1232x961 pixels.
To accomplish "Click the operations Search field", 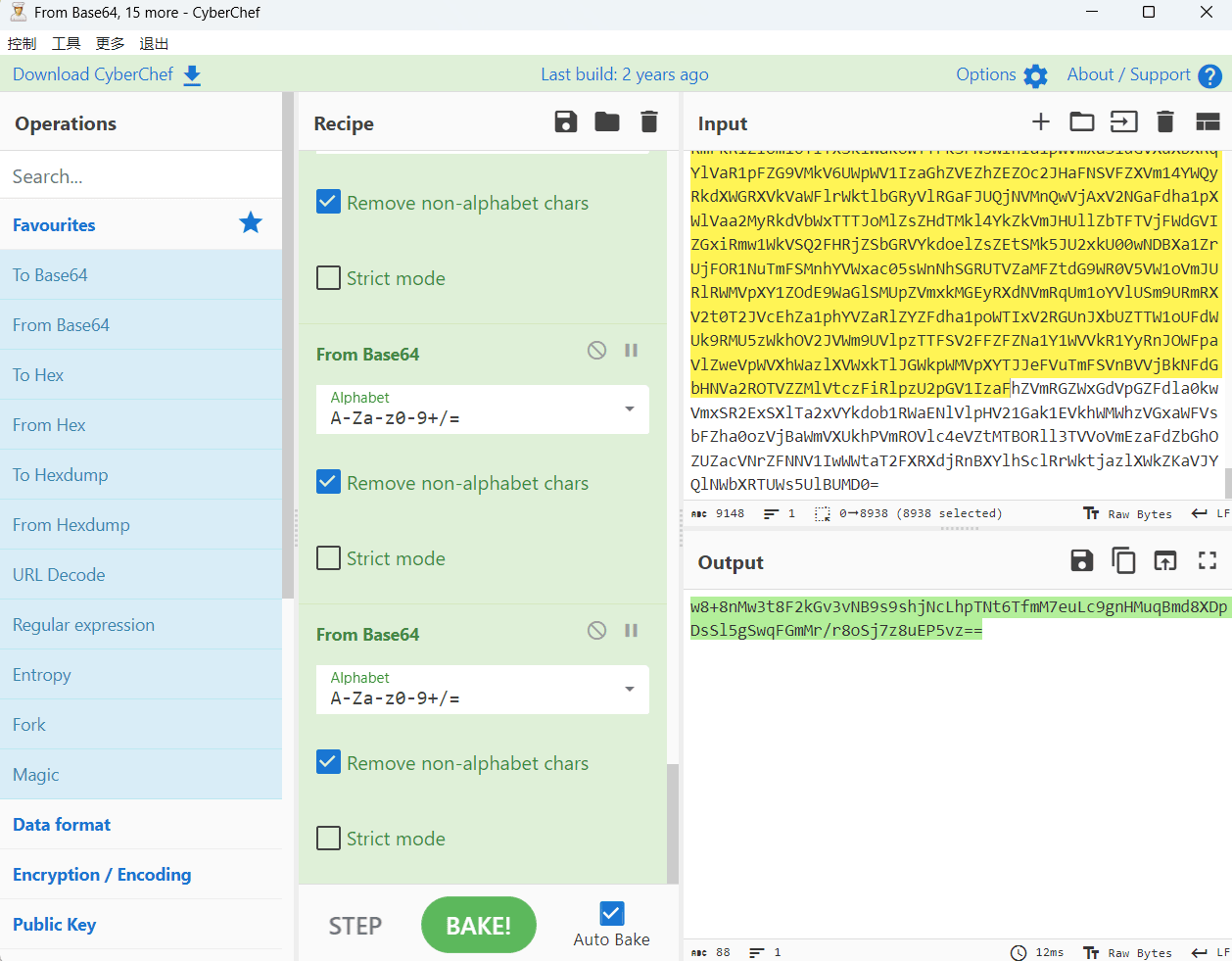I will coord(141,176).
